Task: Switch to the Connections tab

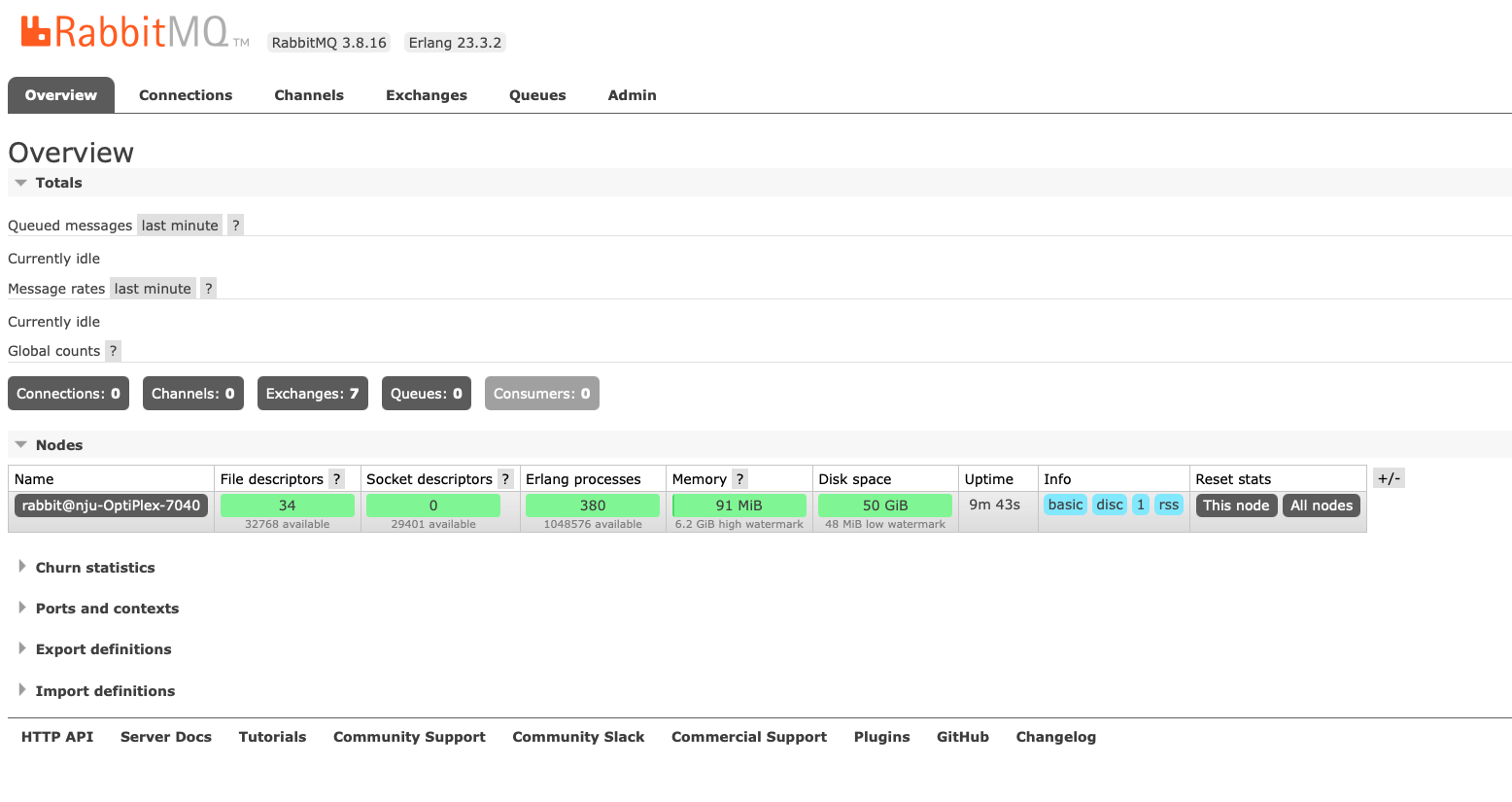Action: pos(186,95)
